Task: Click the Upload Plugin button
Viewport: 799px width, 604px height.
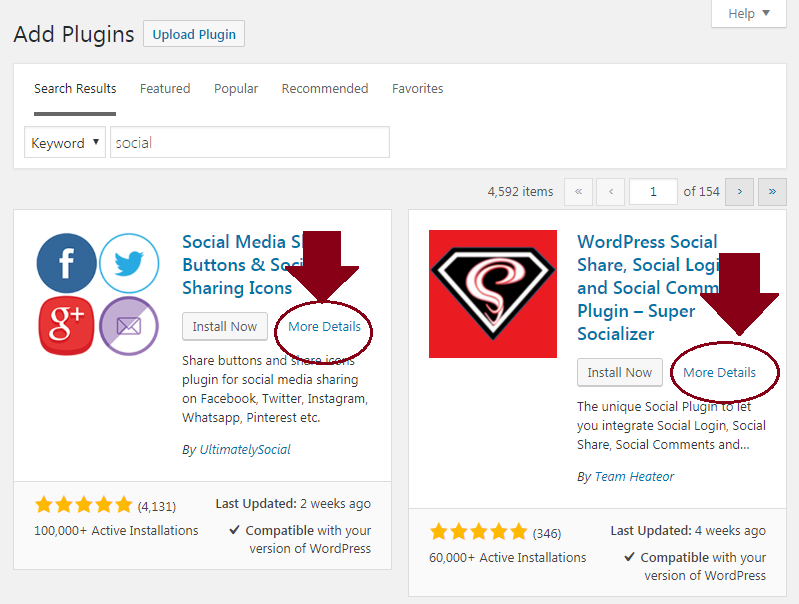Action: tap(194, 34)
